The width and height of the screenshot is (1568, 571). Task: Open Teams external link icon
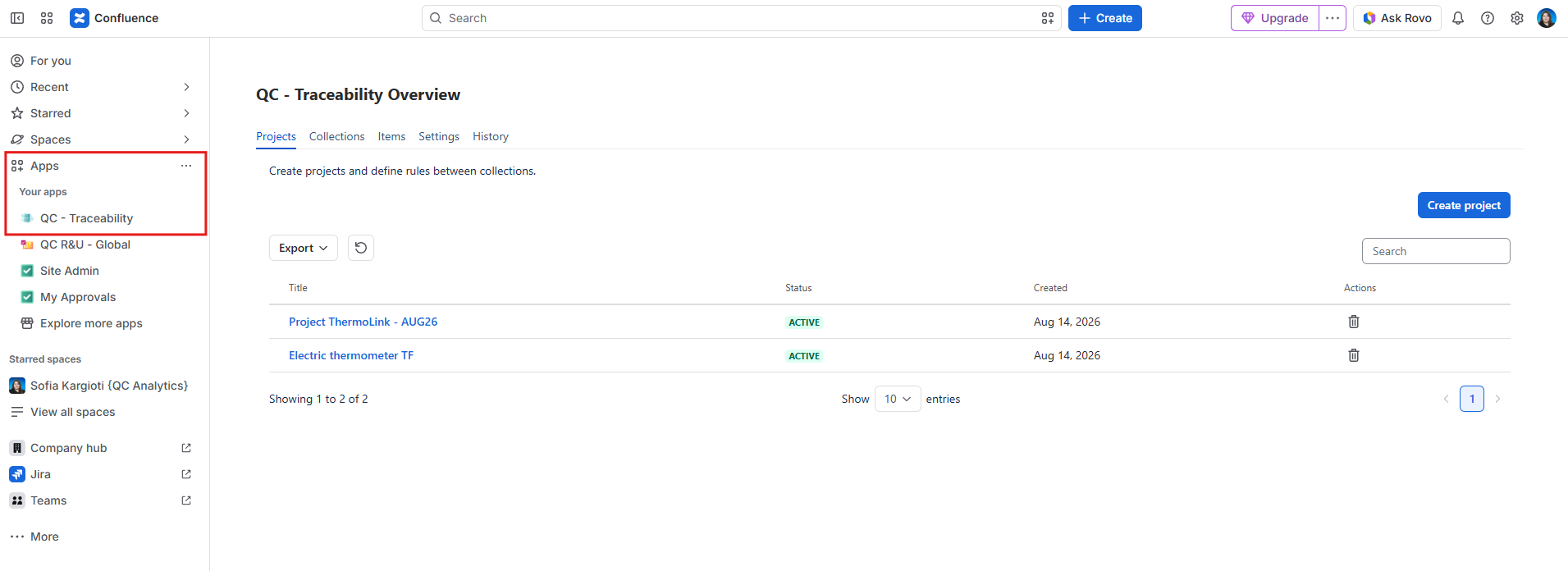[x=186, y=500]
